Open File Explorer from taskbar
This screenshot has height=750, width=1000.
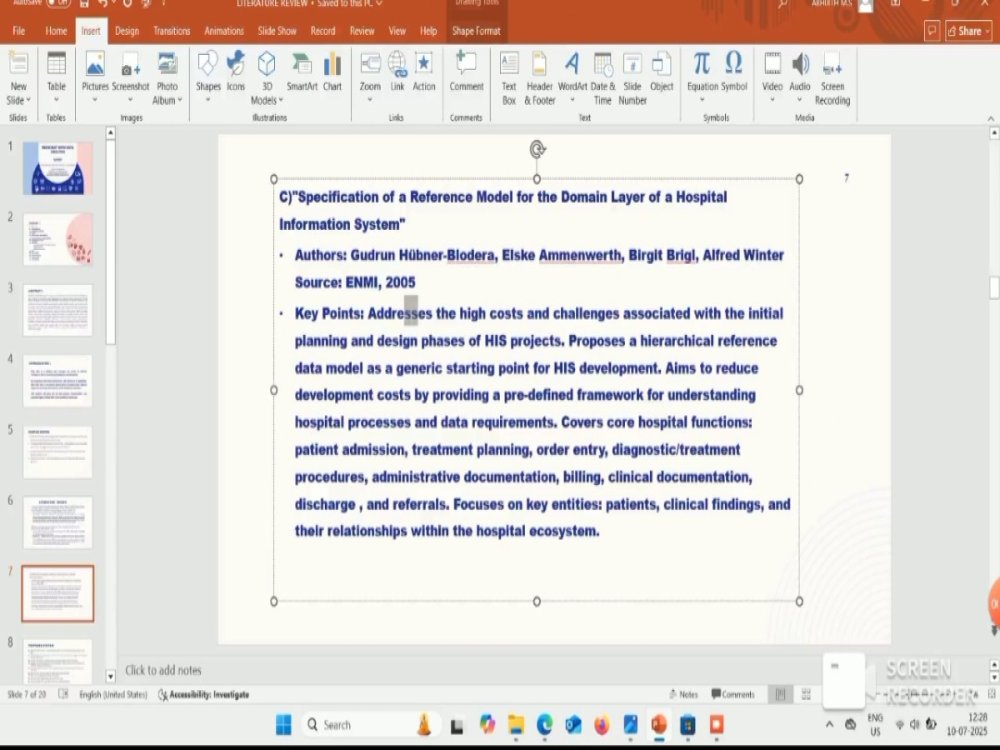[515, 724]
